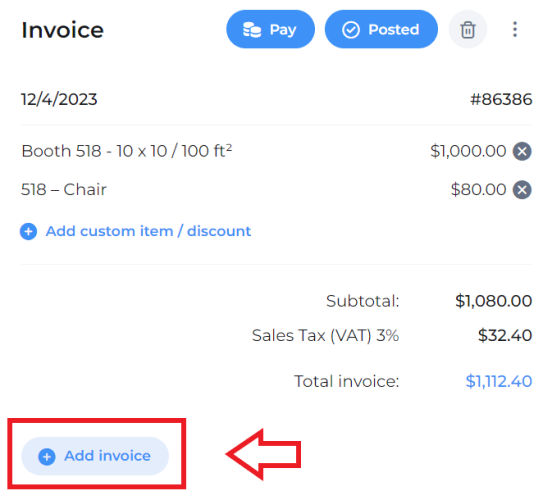Remove the 518 – Chair line item

522,190
